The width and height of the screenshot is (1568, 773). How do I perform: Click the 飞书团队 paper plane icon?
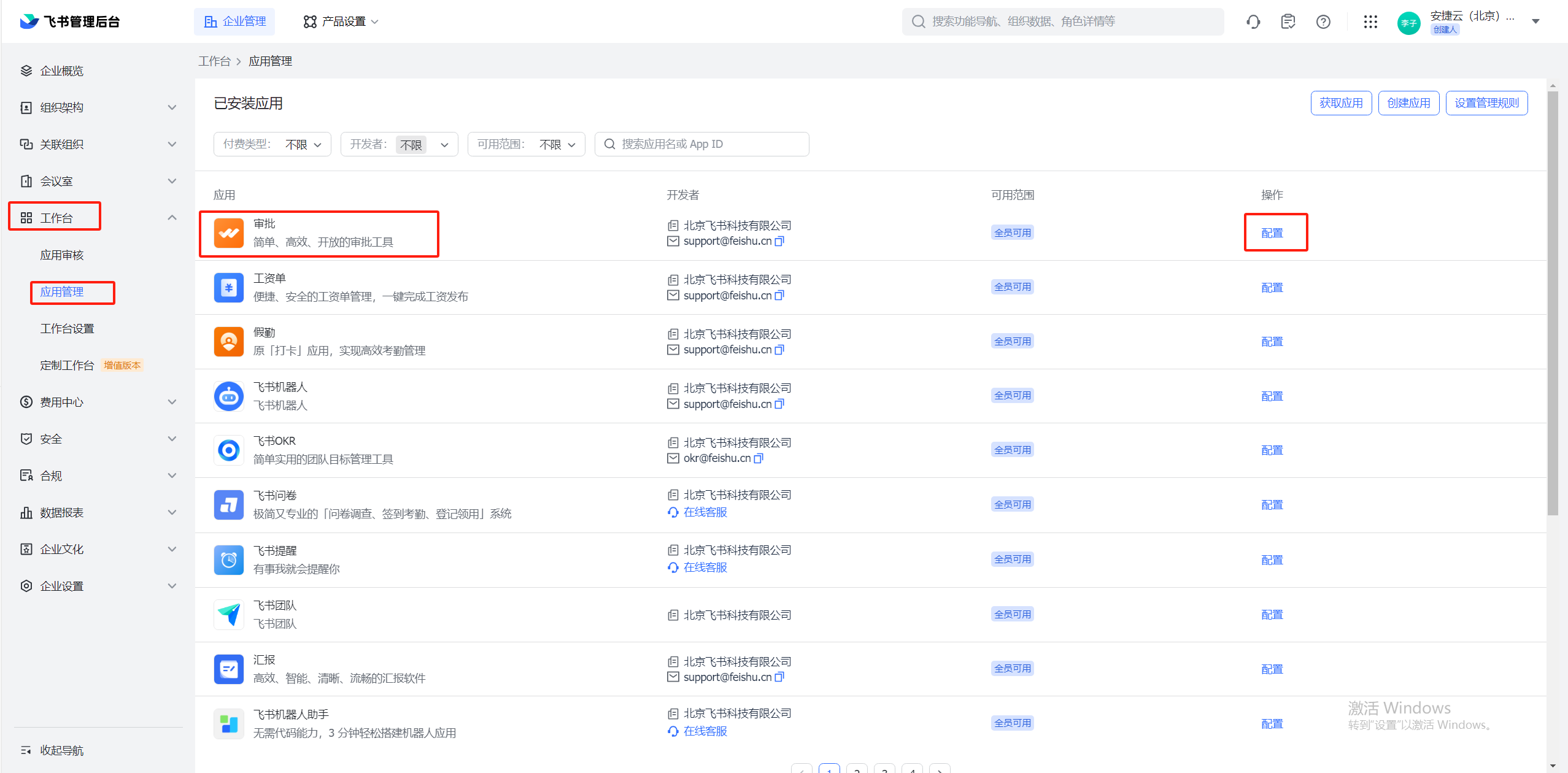coord(229,615)
